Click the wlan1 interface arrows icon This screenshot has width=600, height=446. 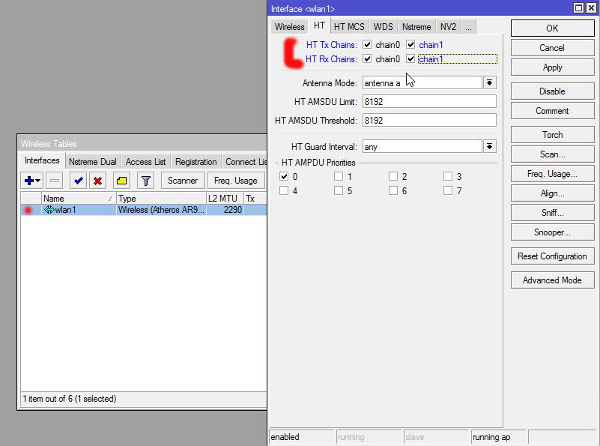click(49, 210)
